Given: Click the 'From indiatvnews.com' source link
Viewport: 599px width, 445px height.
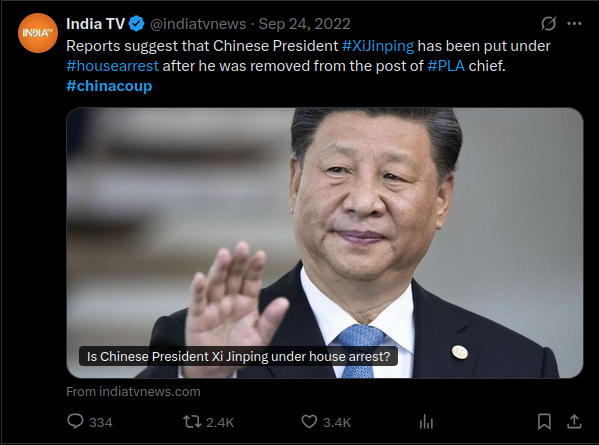Looking at the screenshot, I should pyautogui.click(x=133, y=392).
